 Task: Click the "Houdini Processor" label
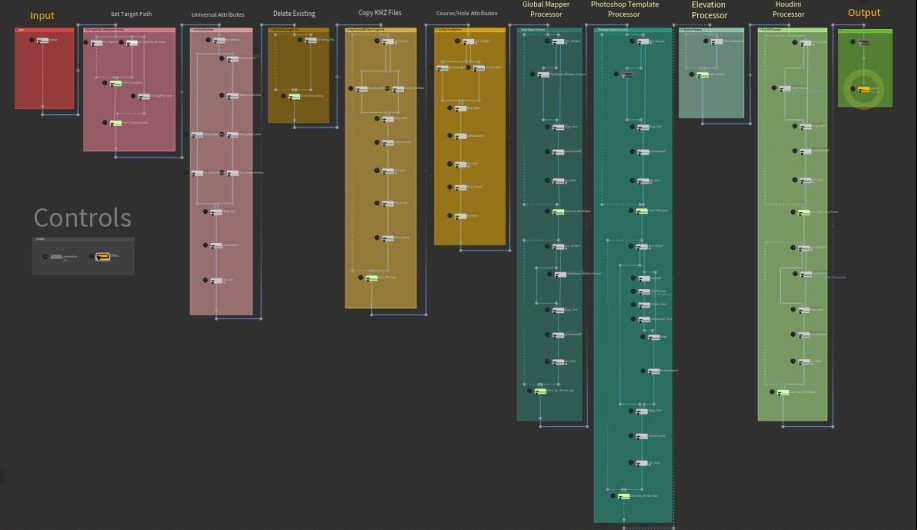coord(788,9)
